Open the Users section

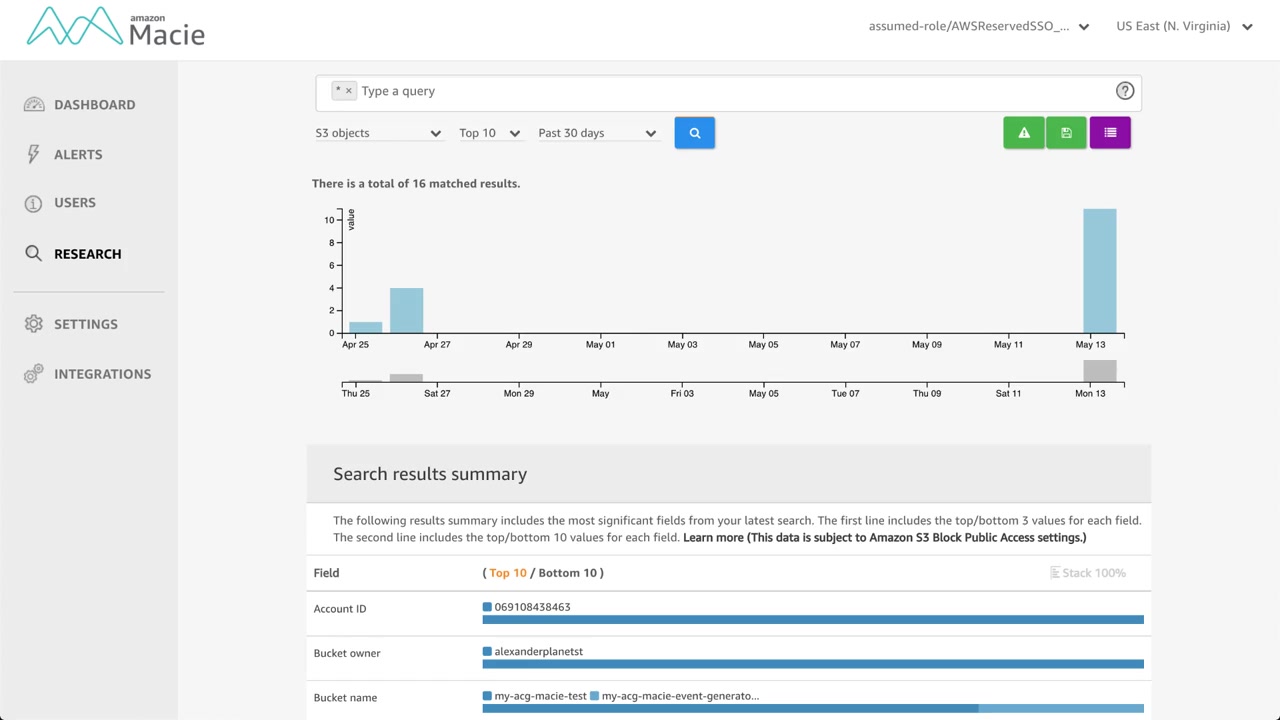pos(75,203)
